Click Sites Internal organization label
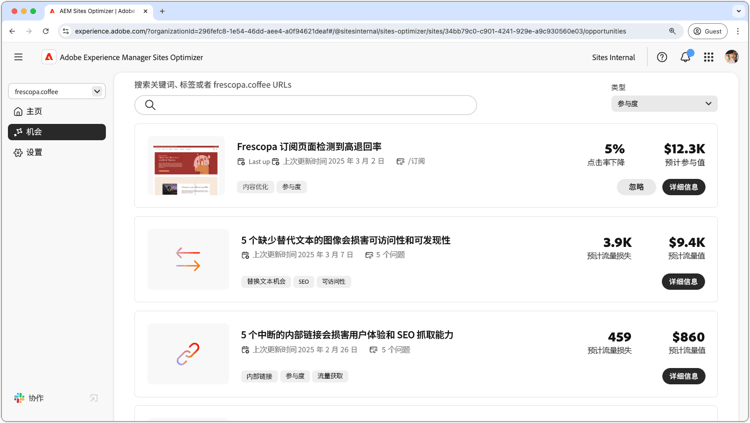 tap(613, 57)
